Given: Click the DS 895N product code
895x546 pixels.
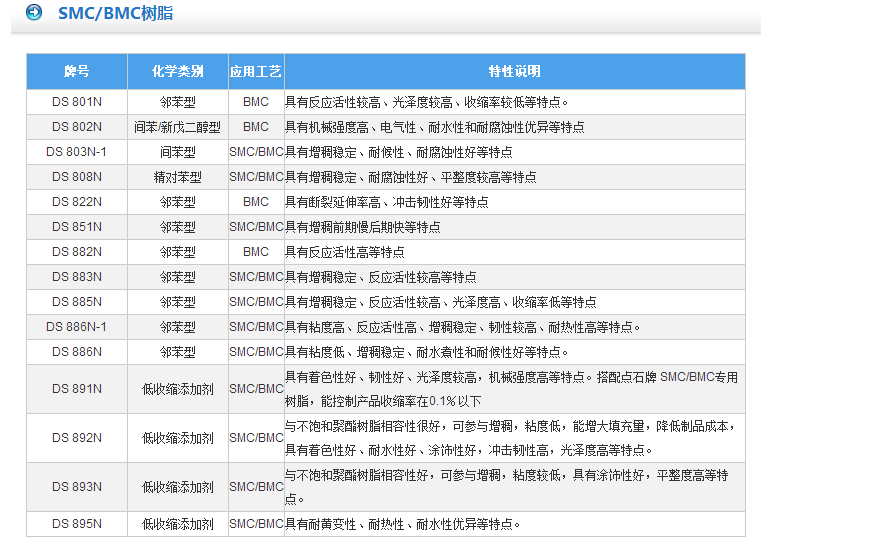Looking at the screenshot, I should (77, 524).
